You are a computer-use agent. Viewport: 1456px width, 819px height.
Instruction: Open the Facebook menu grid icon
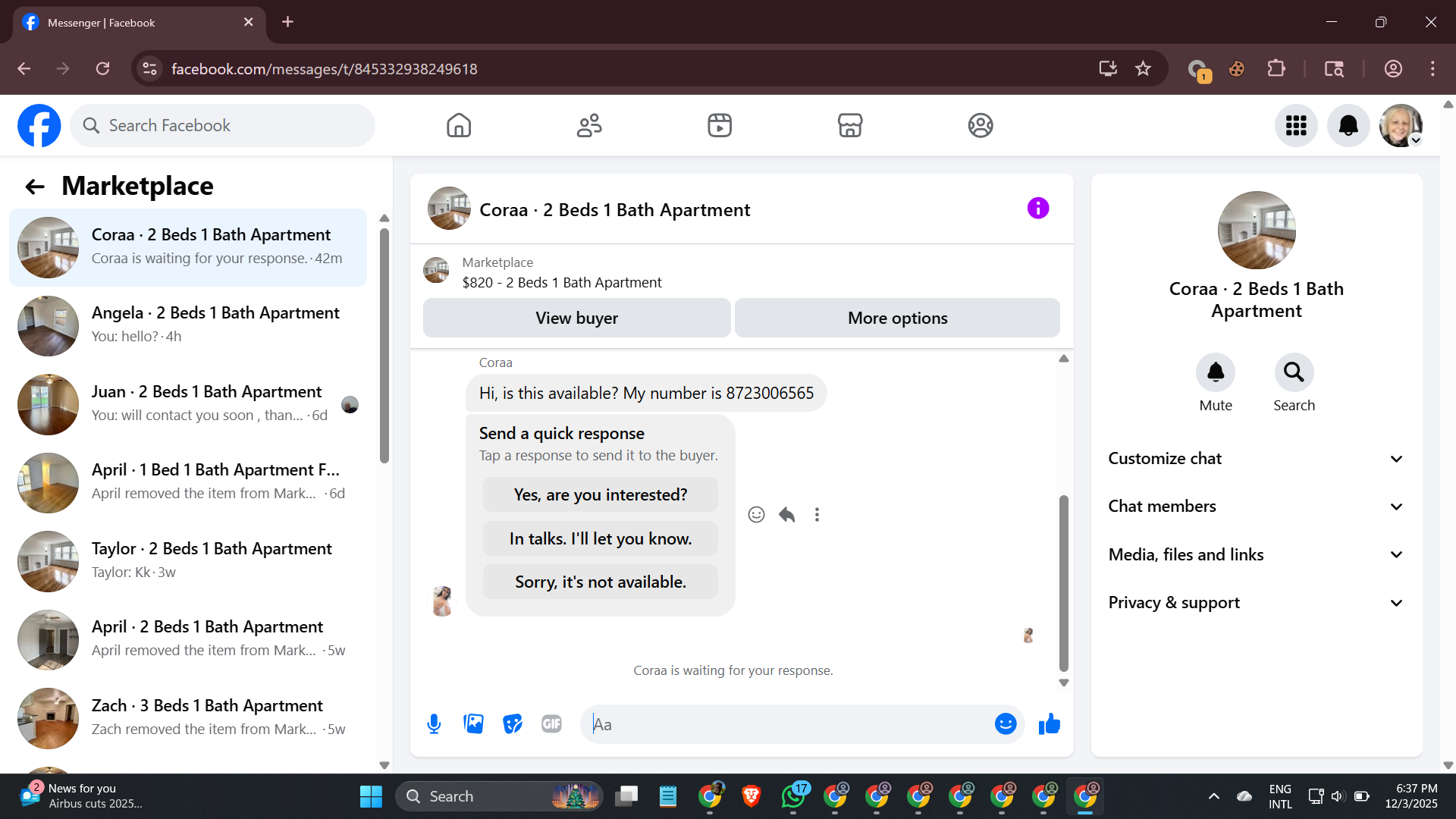coord(1296,125)
